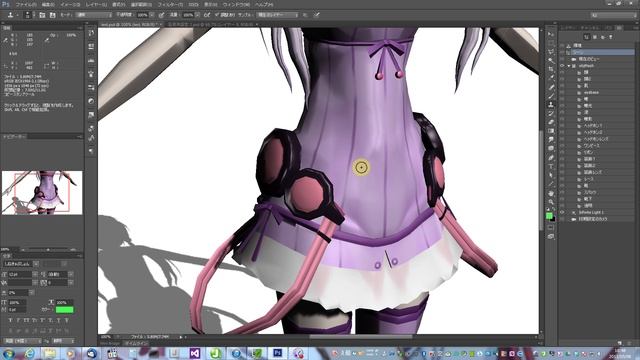Collapse the mesh group tree arrow in 3D panel

(x=569, y=66)
